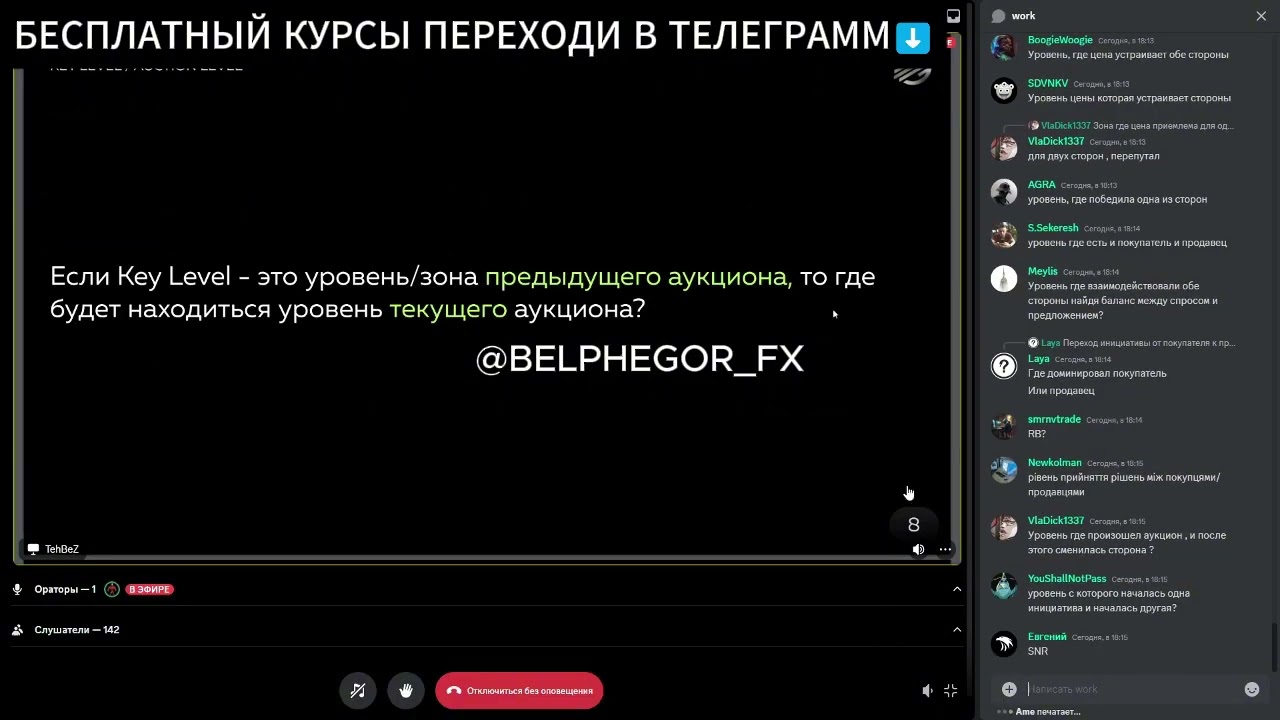Click the microphone icon beside Ораторы
Image resolution: width=1280 pixels, height=720 pixels.
click(x=17, y=589)
